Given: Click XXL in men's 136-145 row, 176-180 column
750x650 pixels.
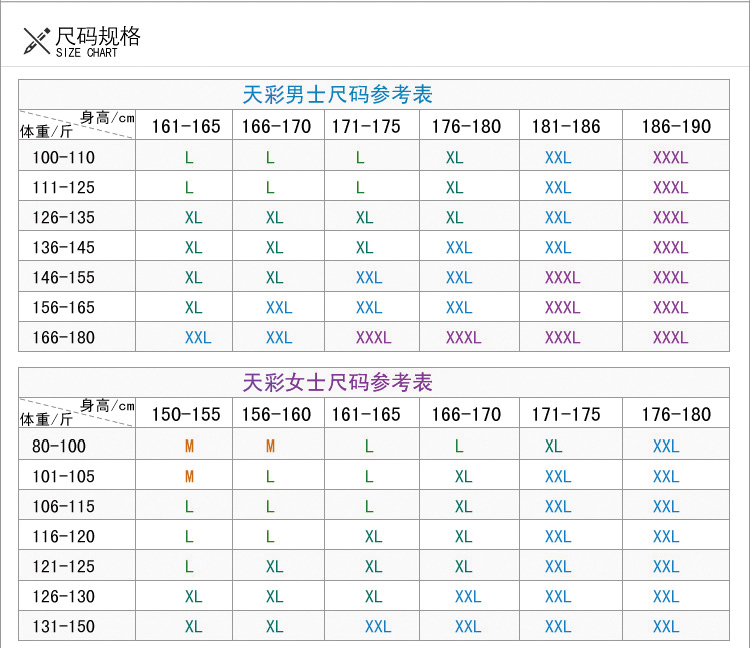Looking at the screenshot, I should pos(459,248).
